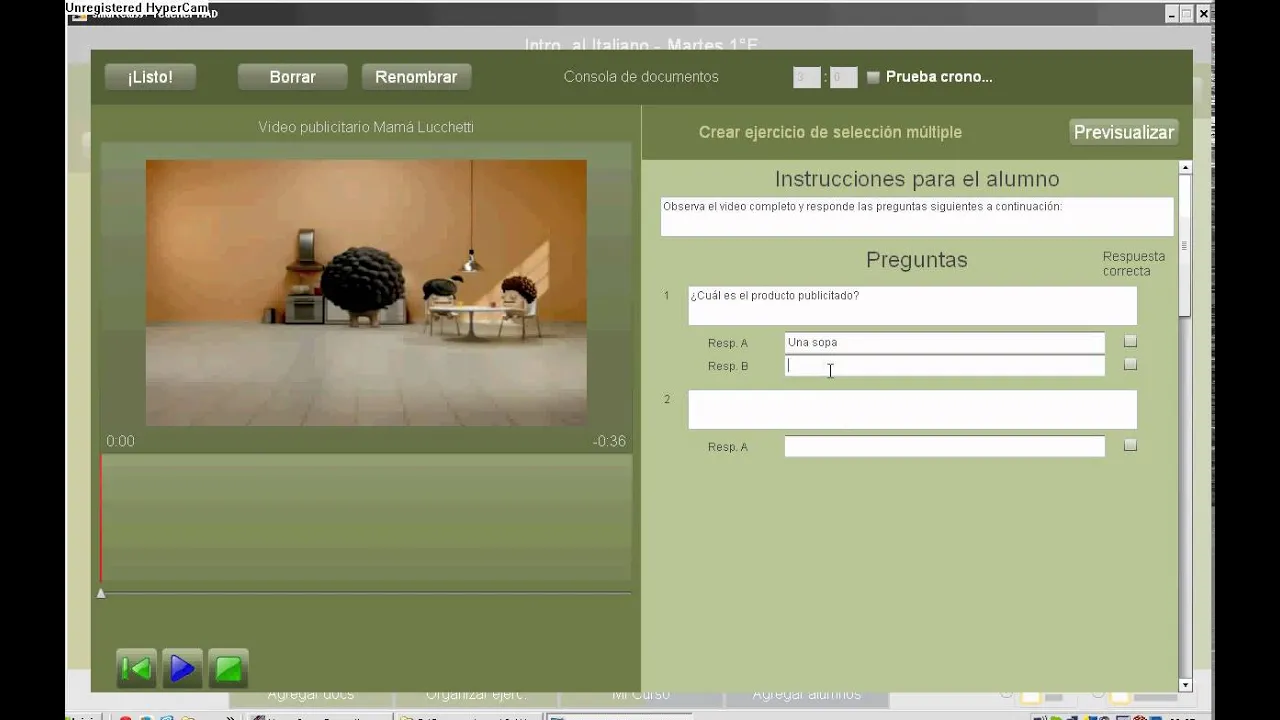This screenshot has width=1280, height=720.
Task: Click the video preview thumbnail
Action: (x=366, y=293)
